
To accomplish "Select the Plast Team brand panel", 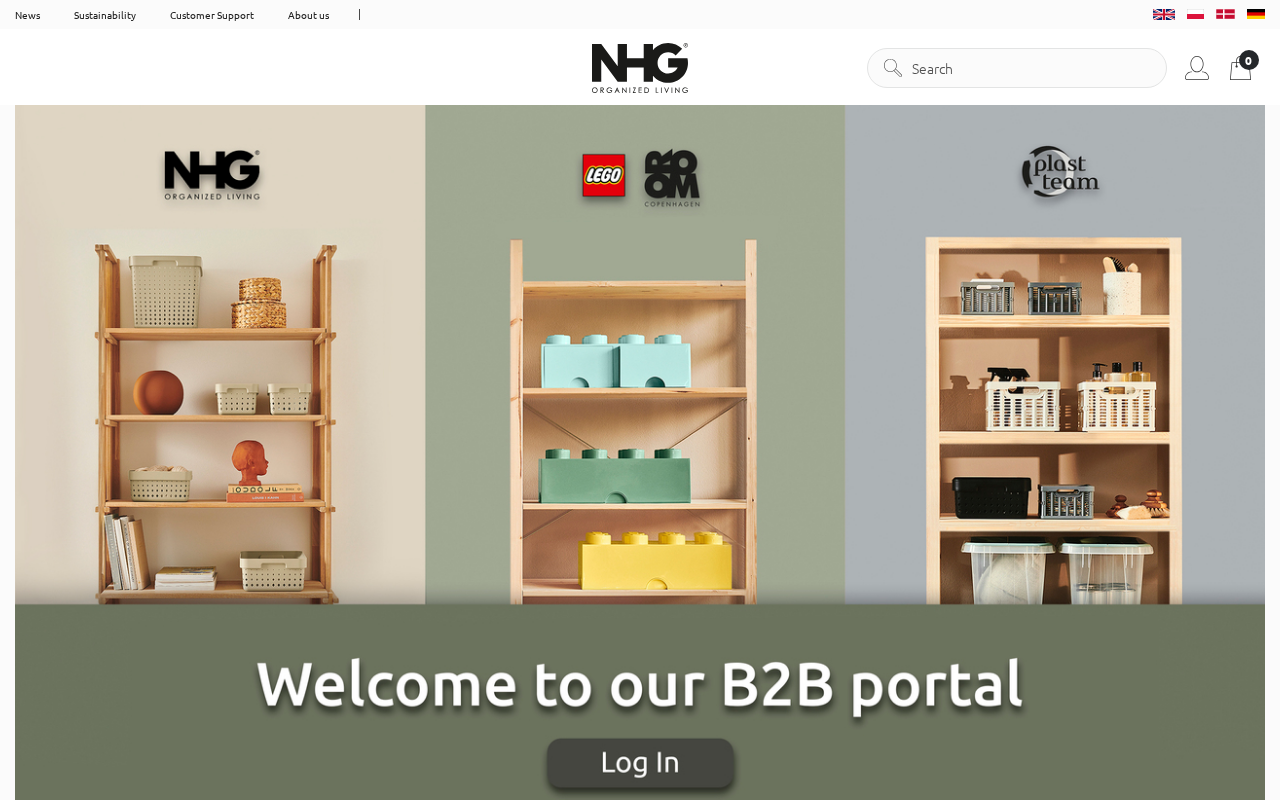I will pyautogui.click(x=1055, y=355).
